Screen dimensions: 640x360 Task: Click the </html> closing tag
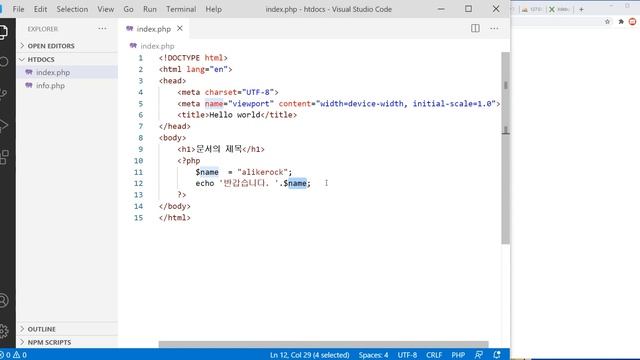point(175,218)
